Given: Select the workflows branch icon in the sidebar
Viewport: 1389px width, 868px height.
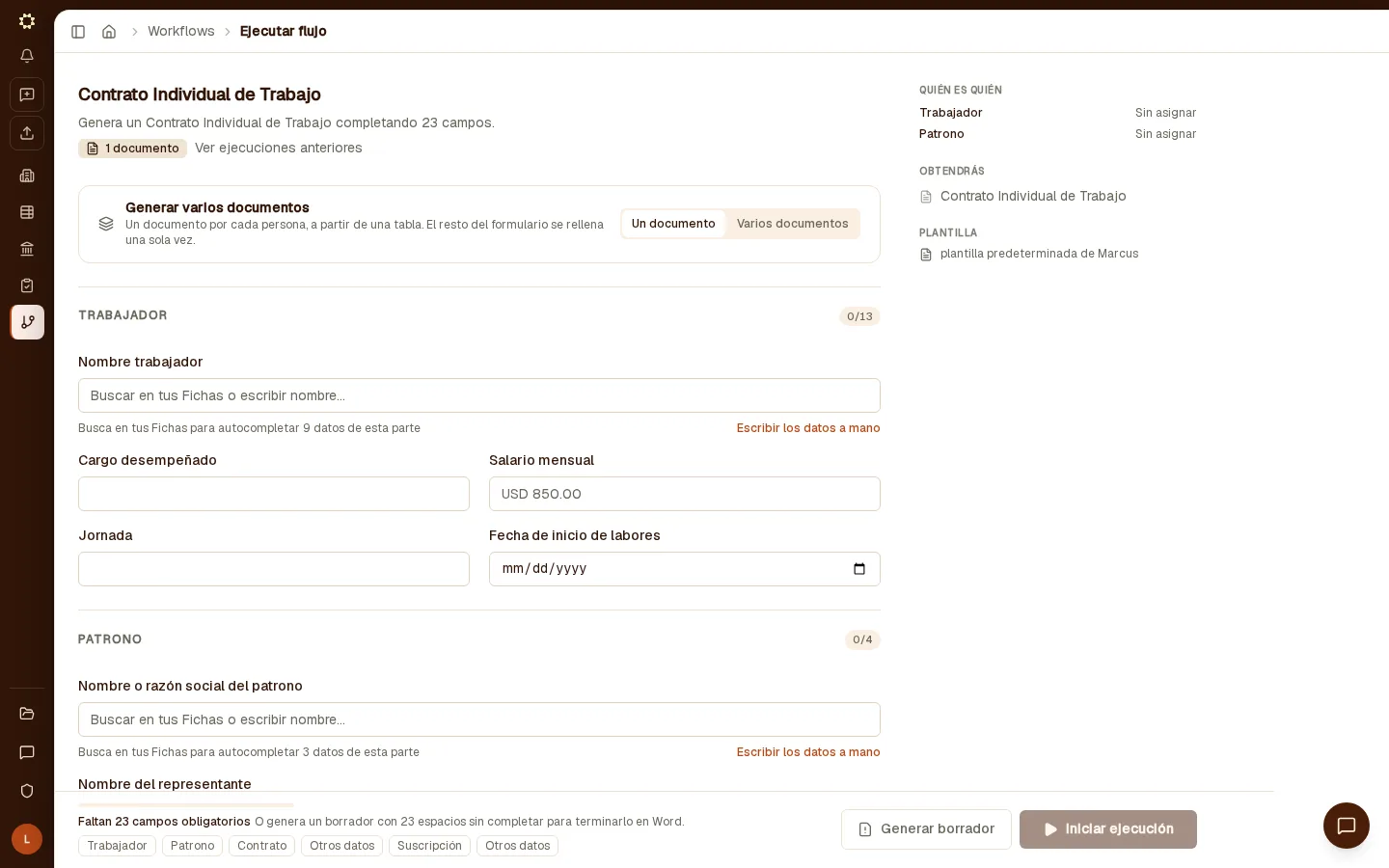Looking at the screenshot, I should [27, 322].
